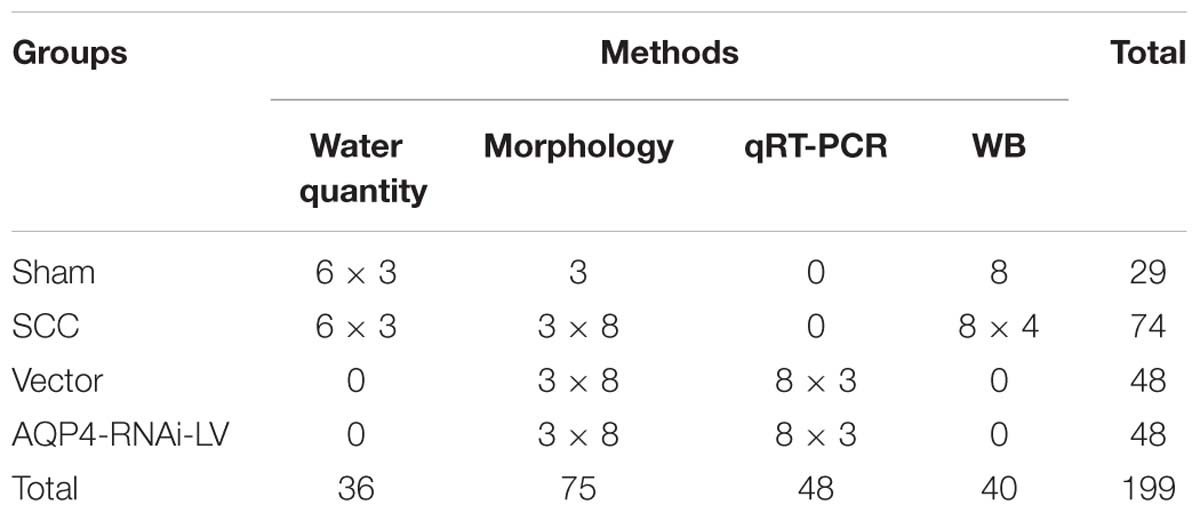
Task: Click Morphology column total 75
Action: (x=578, y=488)
